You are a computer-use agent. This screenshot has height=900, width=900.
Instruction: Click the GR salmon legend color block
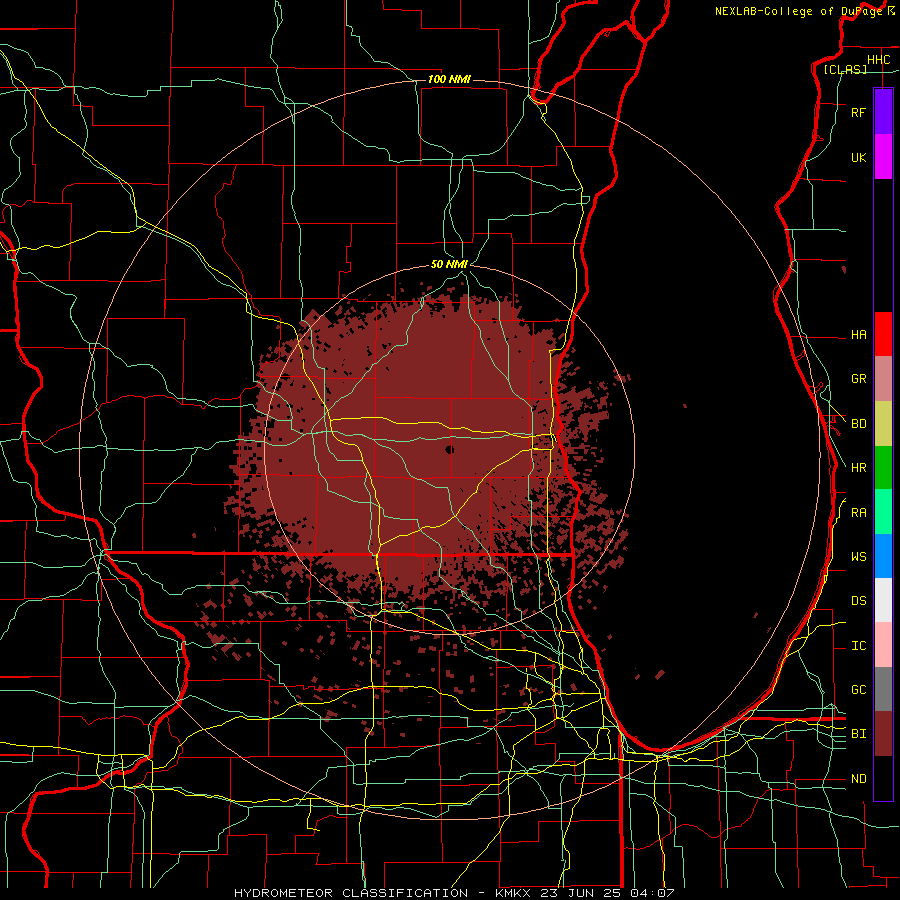tap(883, 379)
